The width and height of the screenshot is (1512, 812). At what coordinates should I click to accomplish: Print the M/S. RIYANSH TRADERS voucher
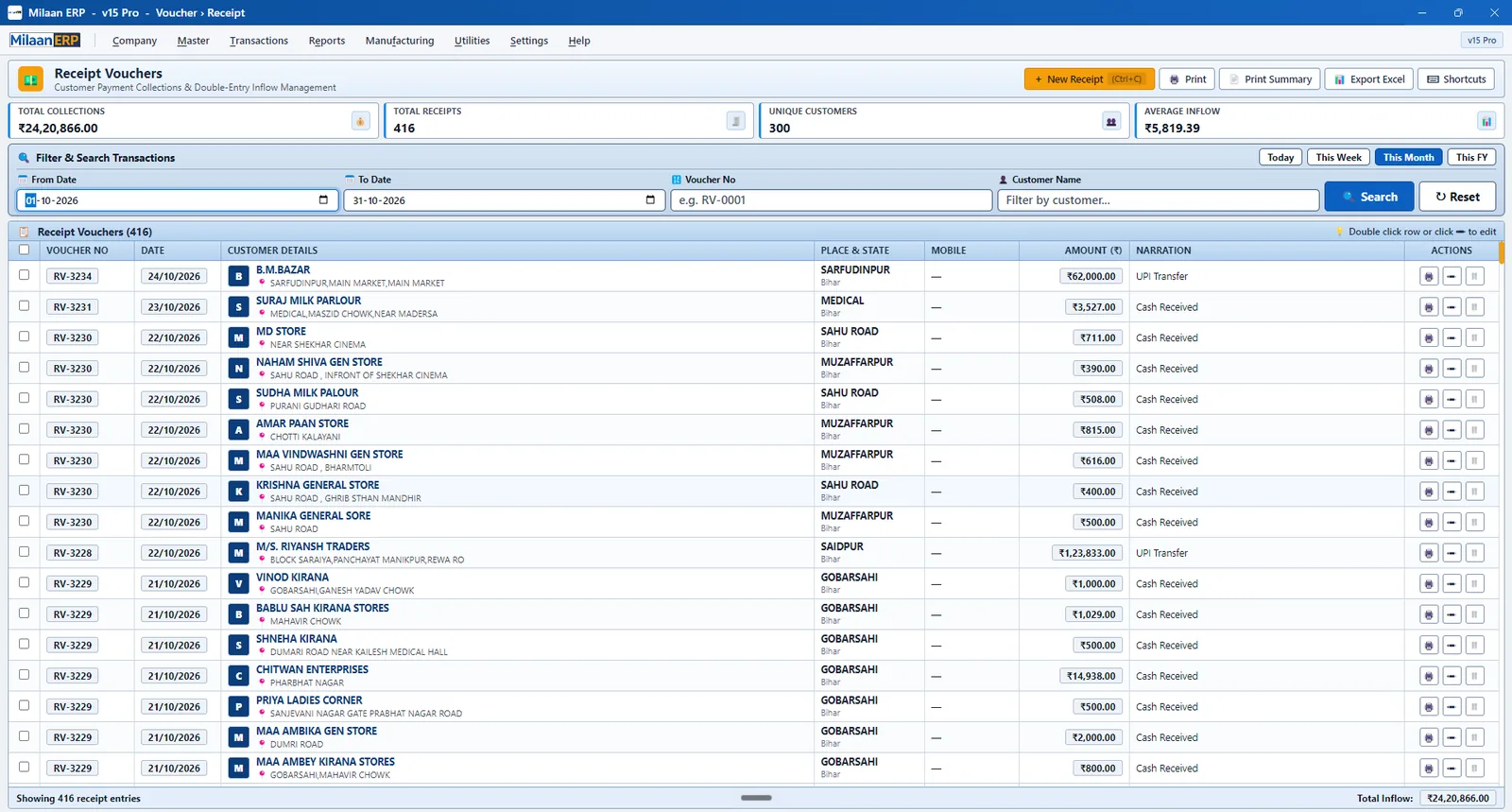pyautogui.click(x=1429, y=553)
